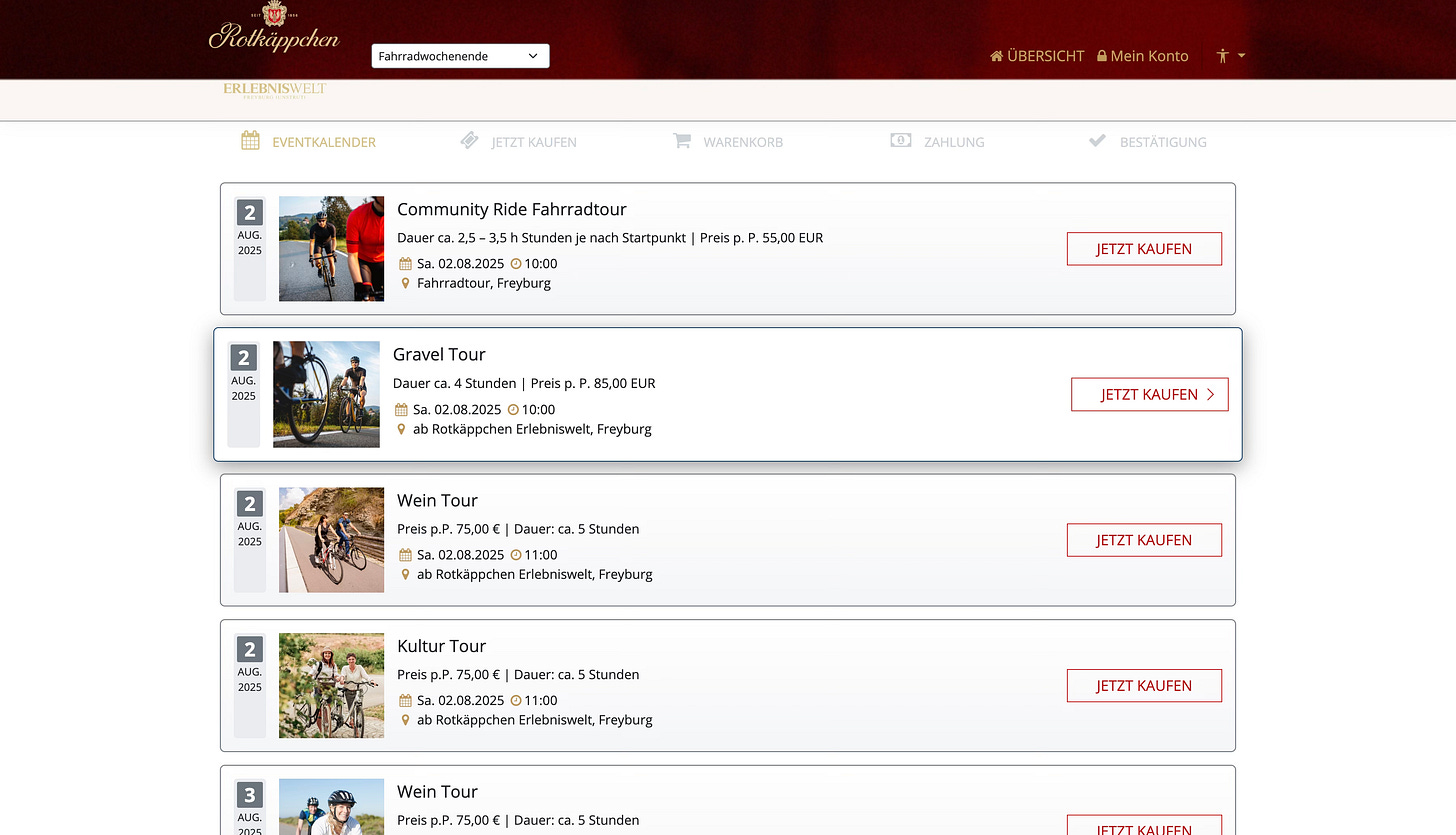Click the date badge of Kultur Tour card
This screenshot has height=835, width=1456.
(250, 686)
